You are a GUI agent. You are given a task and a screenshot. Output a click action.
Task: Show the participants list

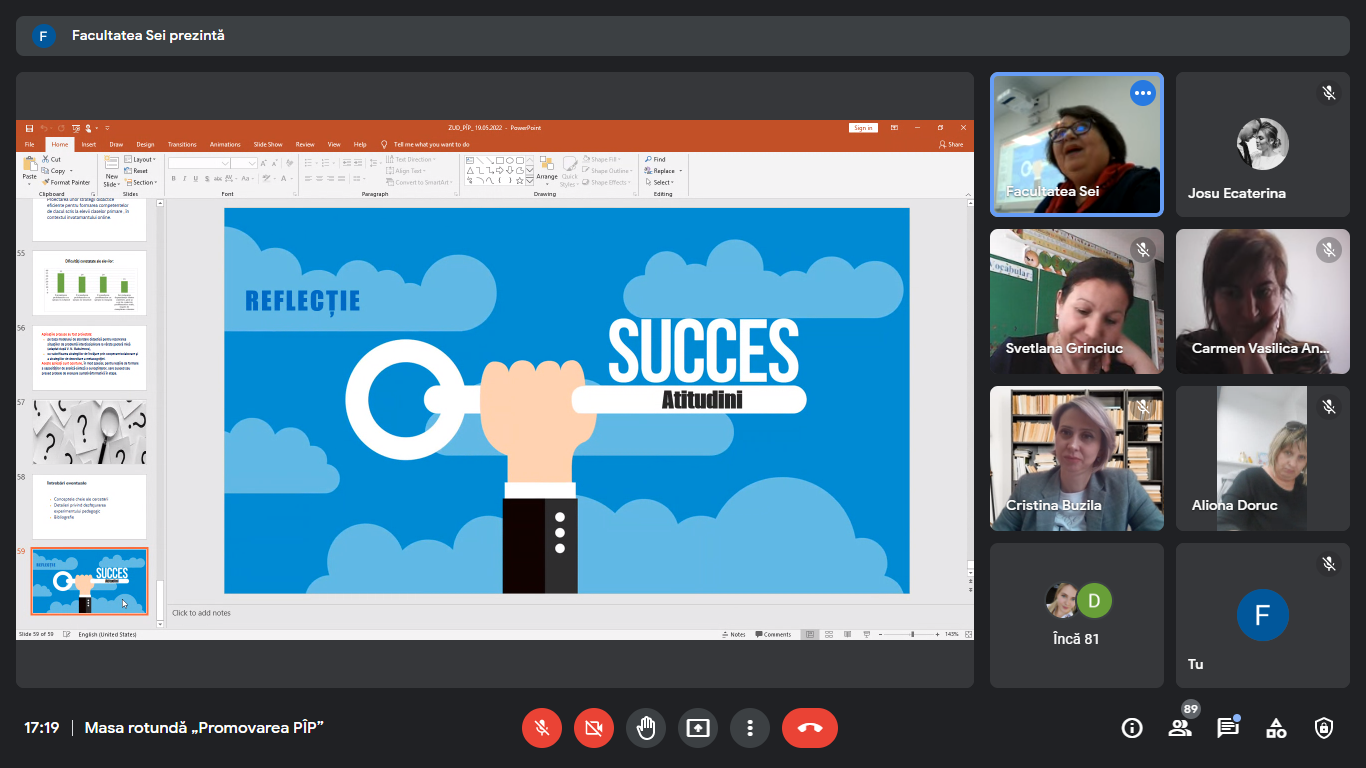[1180, 728]
